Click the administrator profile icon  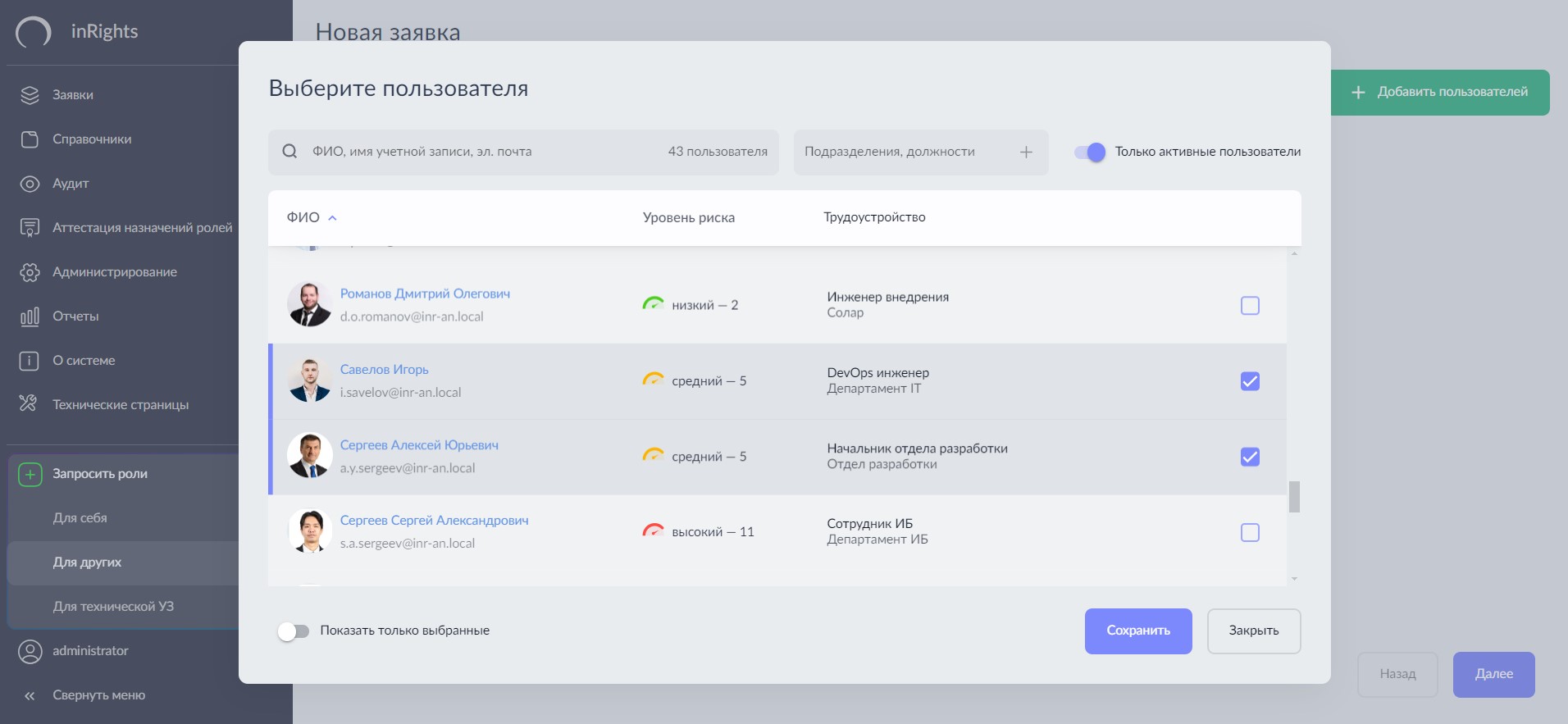(30, 651)
